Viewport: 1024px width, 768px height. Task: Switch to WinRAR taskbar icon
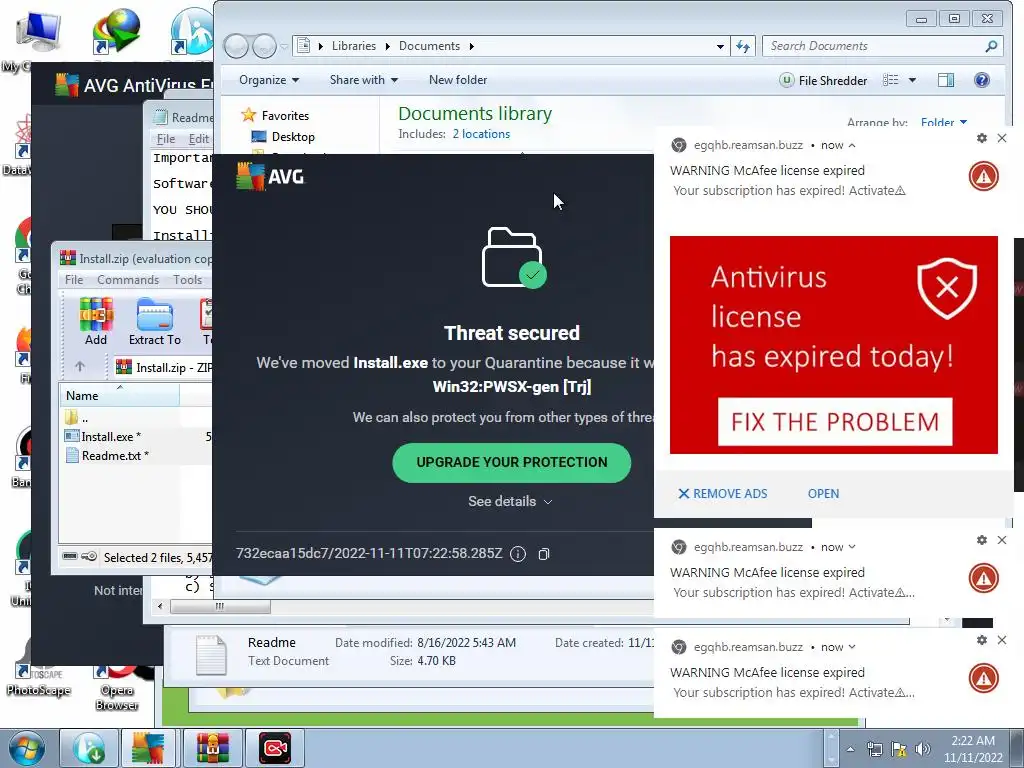[x=213, y=748]
